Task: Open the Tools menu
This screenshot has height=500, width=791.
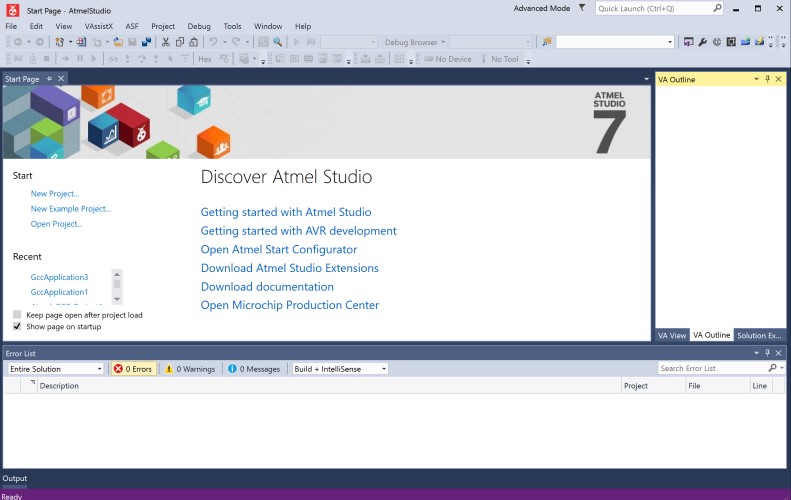Action: pyautogui.click(x=232, y=26)
